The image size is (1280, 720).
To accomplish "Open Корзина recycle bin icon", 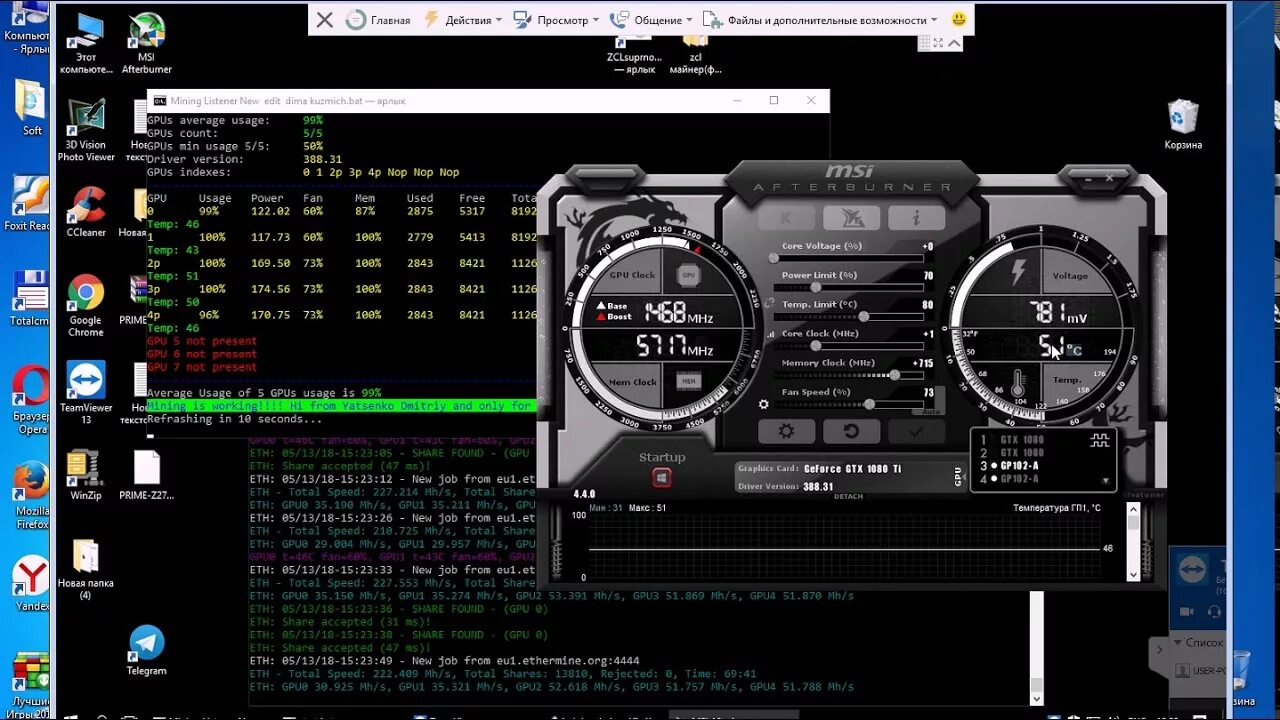I will [x=1183, y=124].
